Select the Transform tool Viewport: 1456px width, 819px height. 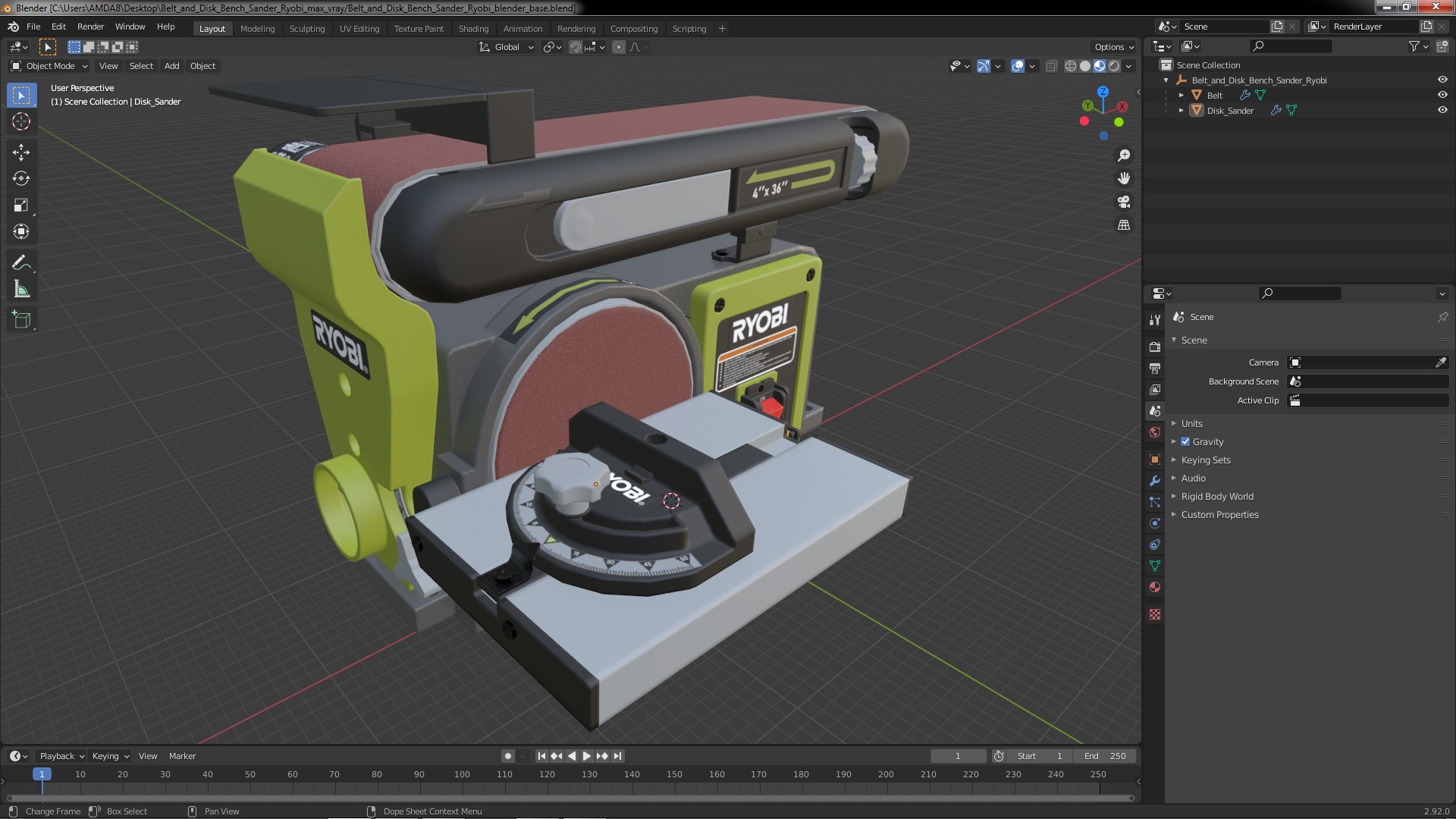coord(21,232)
